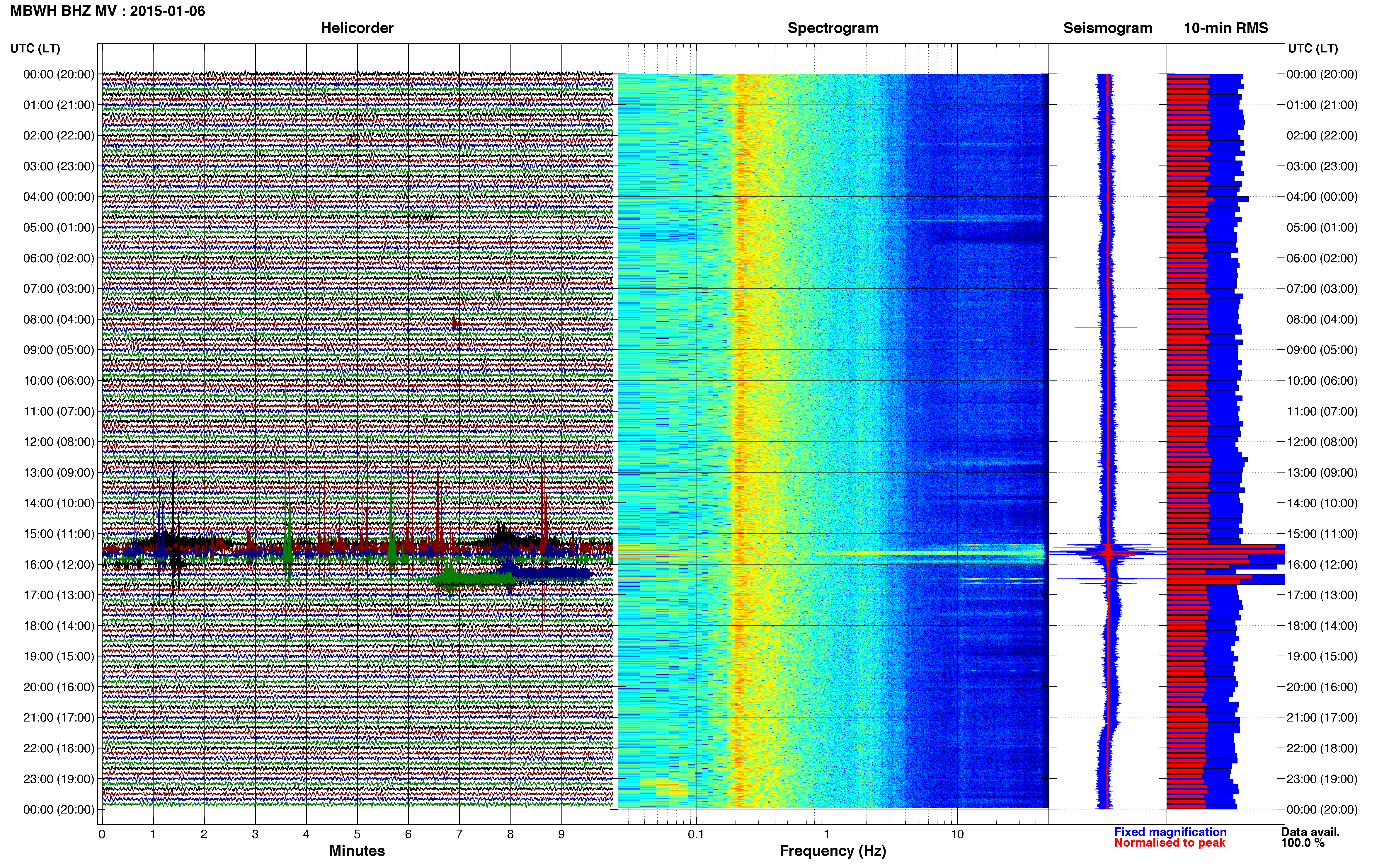Click left time label '00:00 (20:00)' at top
Viewport: 1389px width, 868px height.
pos(59,74)
